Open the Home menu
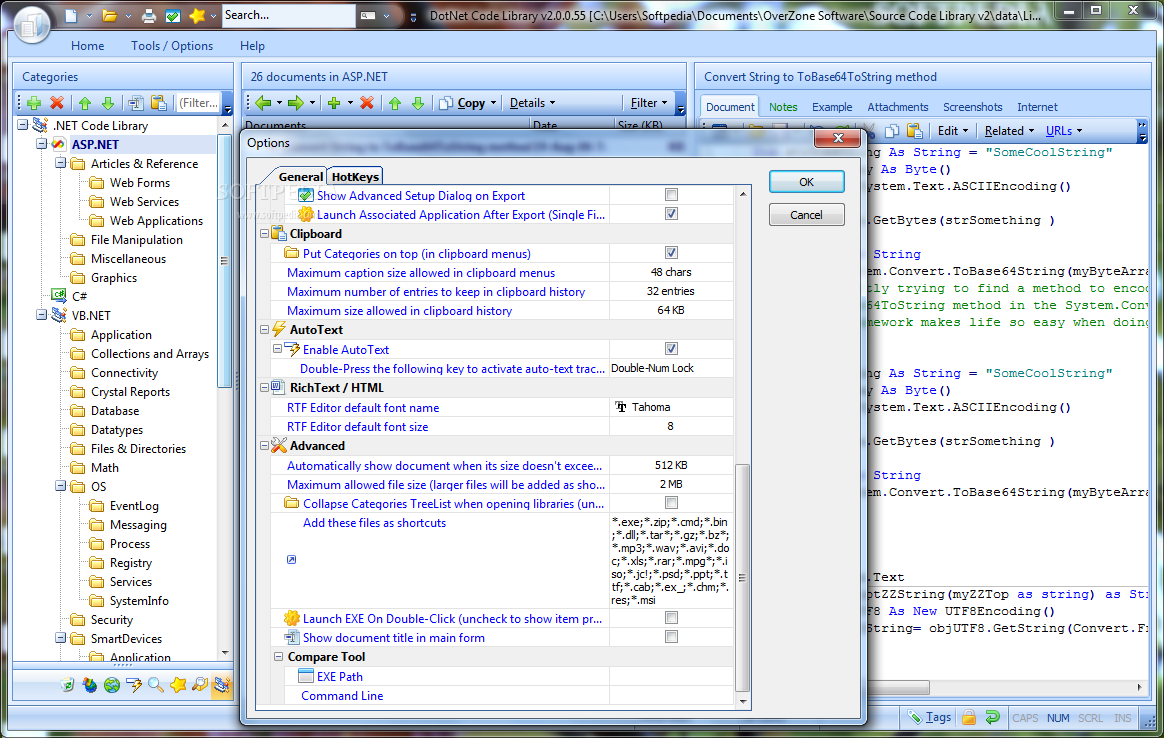 [x=88, y=46]
